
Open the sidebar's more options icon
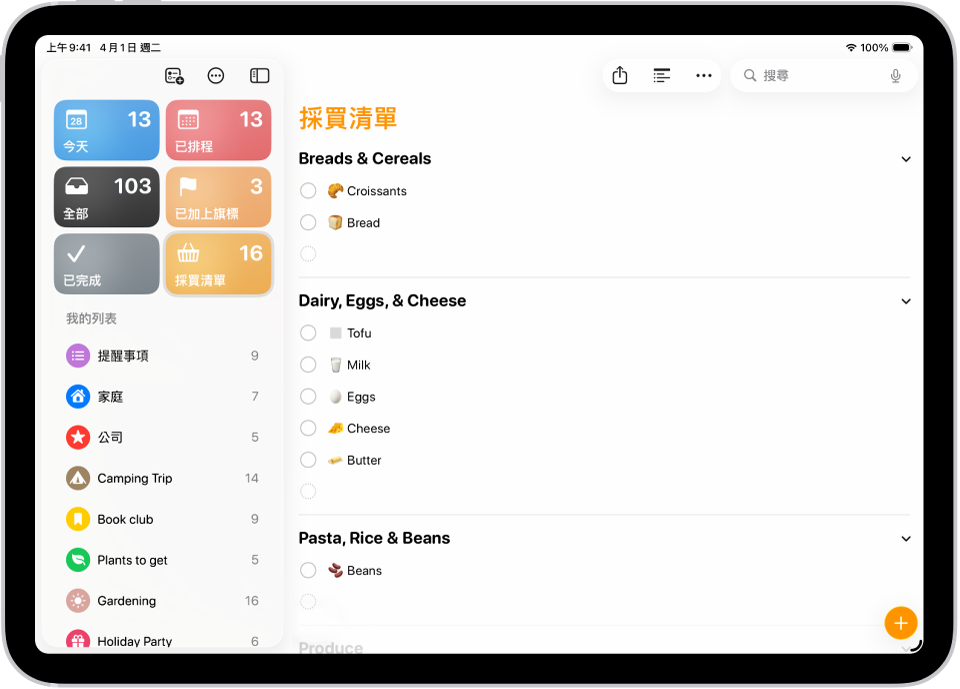tap(217, 75)
